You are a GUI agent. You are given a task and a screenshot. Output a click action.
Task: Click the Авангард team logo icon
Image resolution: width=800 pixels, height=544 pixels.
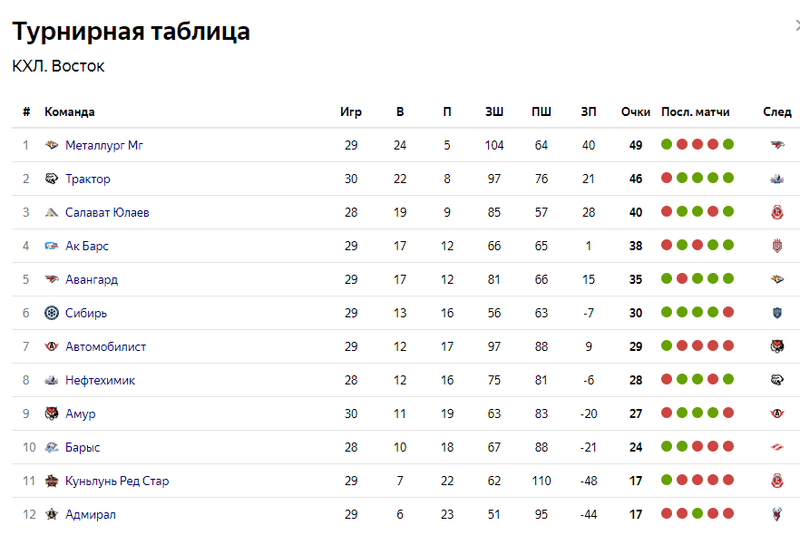click(52, 280)
